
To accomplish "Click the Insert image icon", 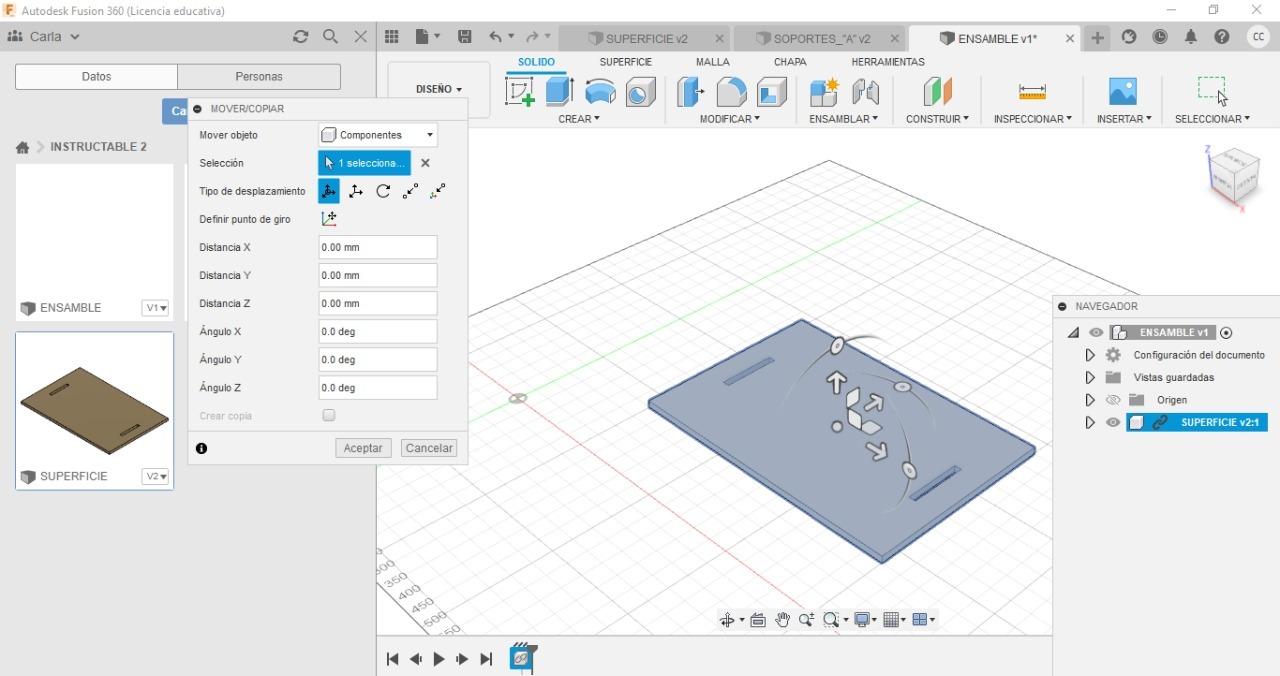I will 1123,92.
